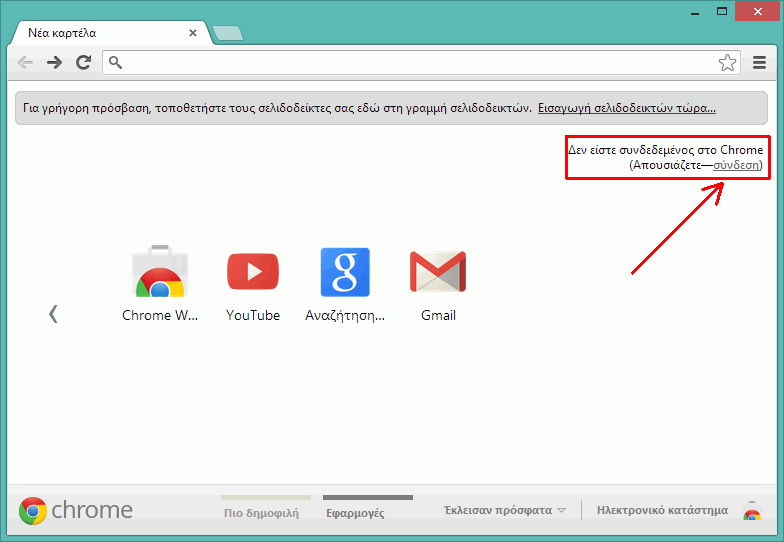Click the bookmarks bar hint text
The height and width of the screenshot is (542, 784).
(x=277, y=108)
